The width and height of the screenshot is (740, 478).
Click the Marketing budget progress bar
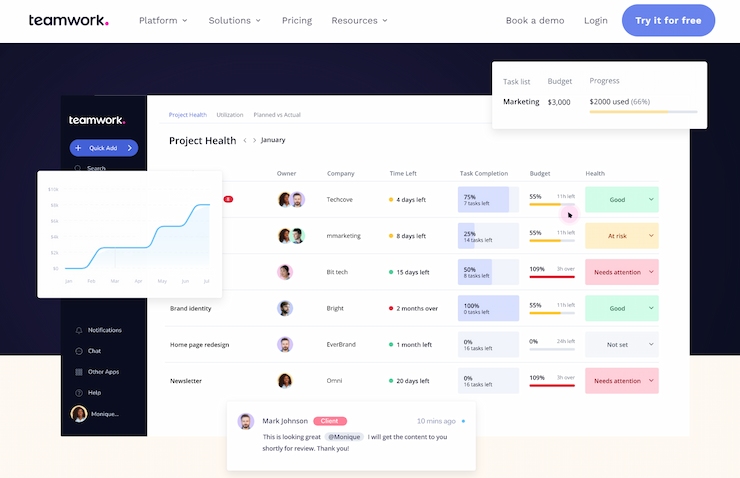643,112
